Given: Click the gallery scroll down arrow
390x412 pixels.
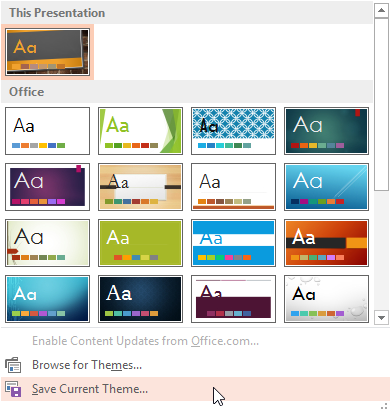Looking at the screenshot, I should tap(381, 317).
